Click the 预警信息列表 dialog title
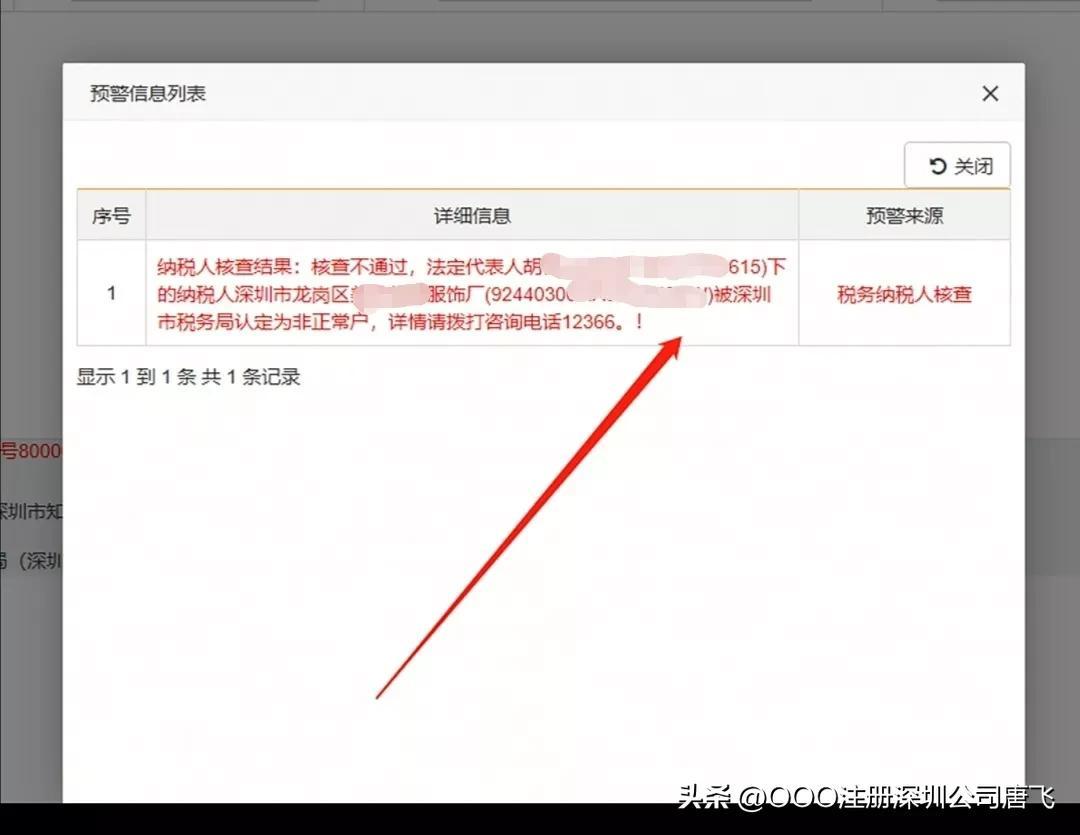 coord(148,94)
